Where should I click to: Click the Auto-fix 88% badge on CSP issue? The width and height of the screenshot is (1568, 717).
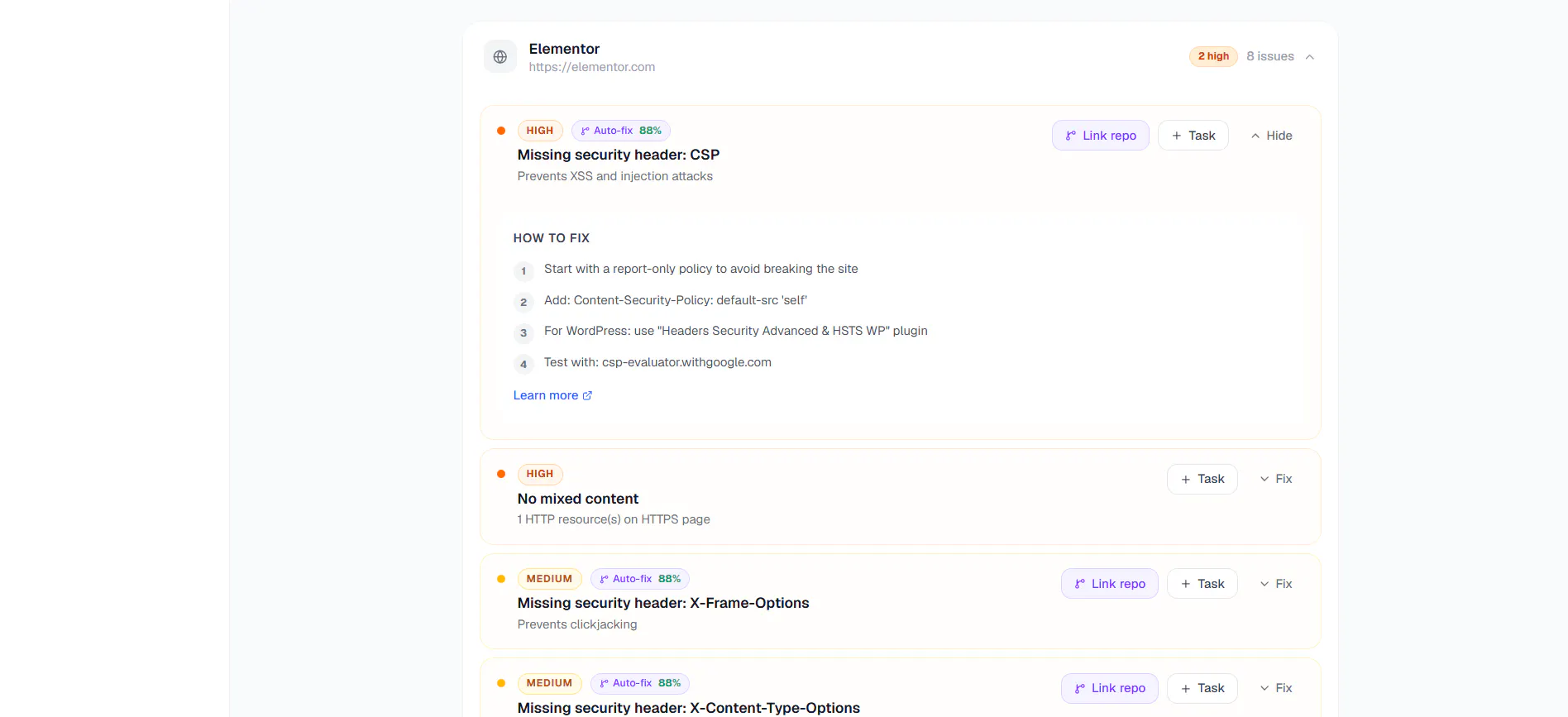click(x=621, y=131)
